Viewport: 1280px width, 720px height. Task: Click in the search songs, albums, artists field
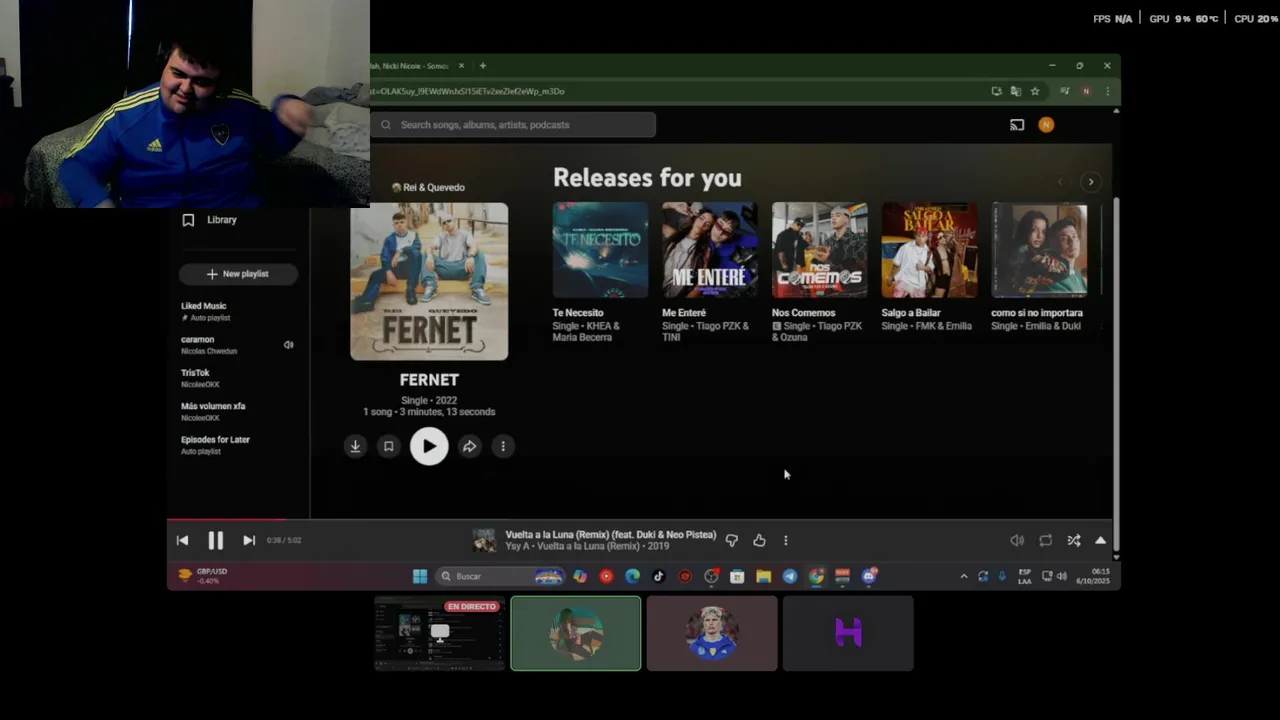pyautogui.click(x=514, y=125)
